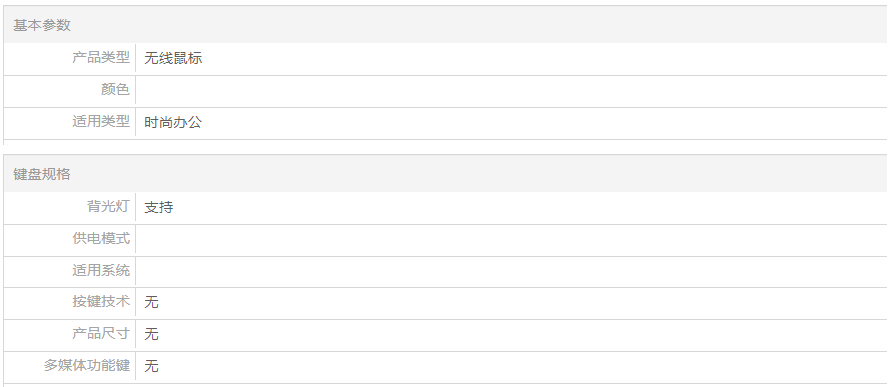This screenshot has height=387, width=890.
Task: Select the 供电模式 label
Action: (100, 238)
